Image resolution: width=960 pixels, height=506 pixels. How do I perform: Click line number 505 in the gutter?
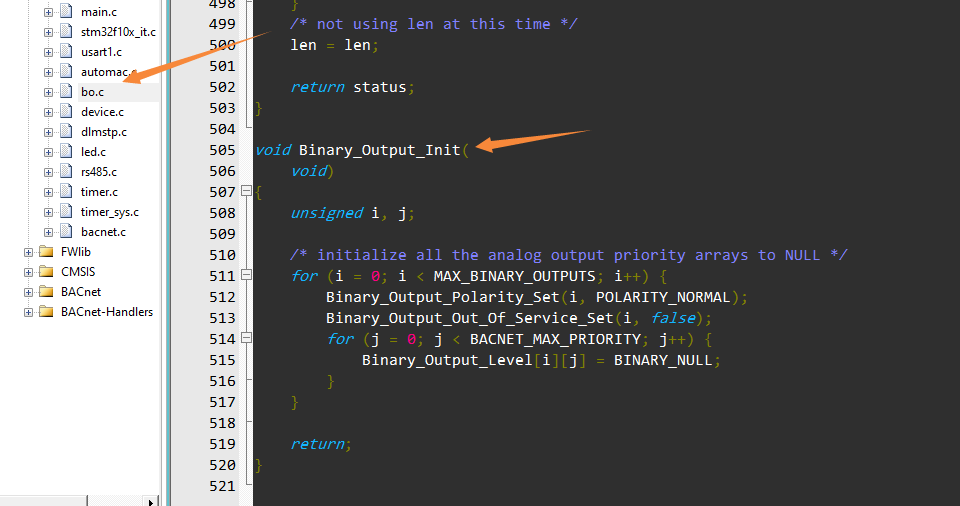point(222,150)
